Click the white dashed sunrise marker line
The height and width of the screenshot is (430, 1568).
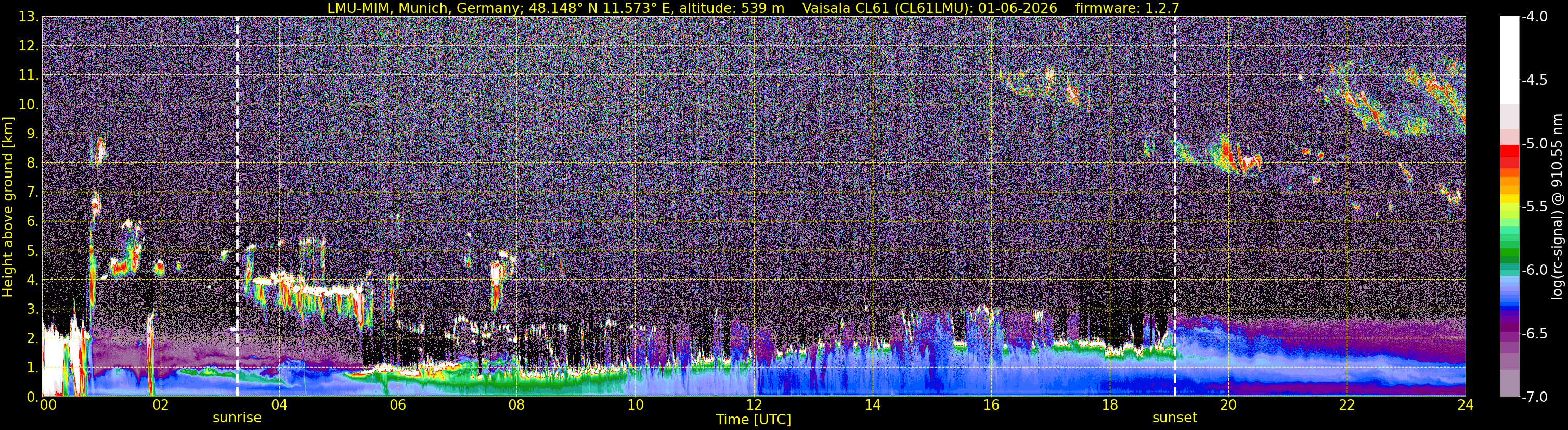[x=237, y=206]
